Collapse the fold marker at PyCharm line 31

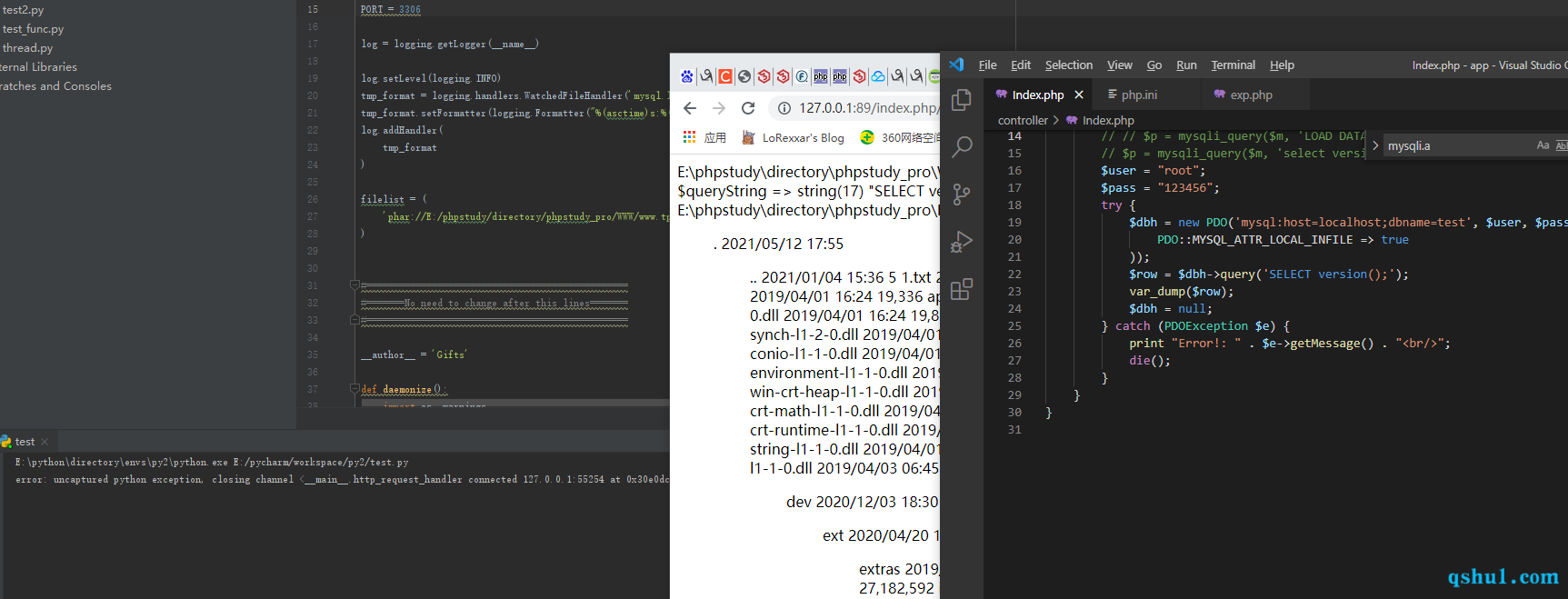[355, 285]
